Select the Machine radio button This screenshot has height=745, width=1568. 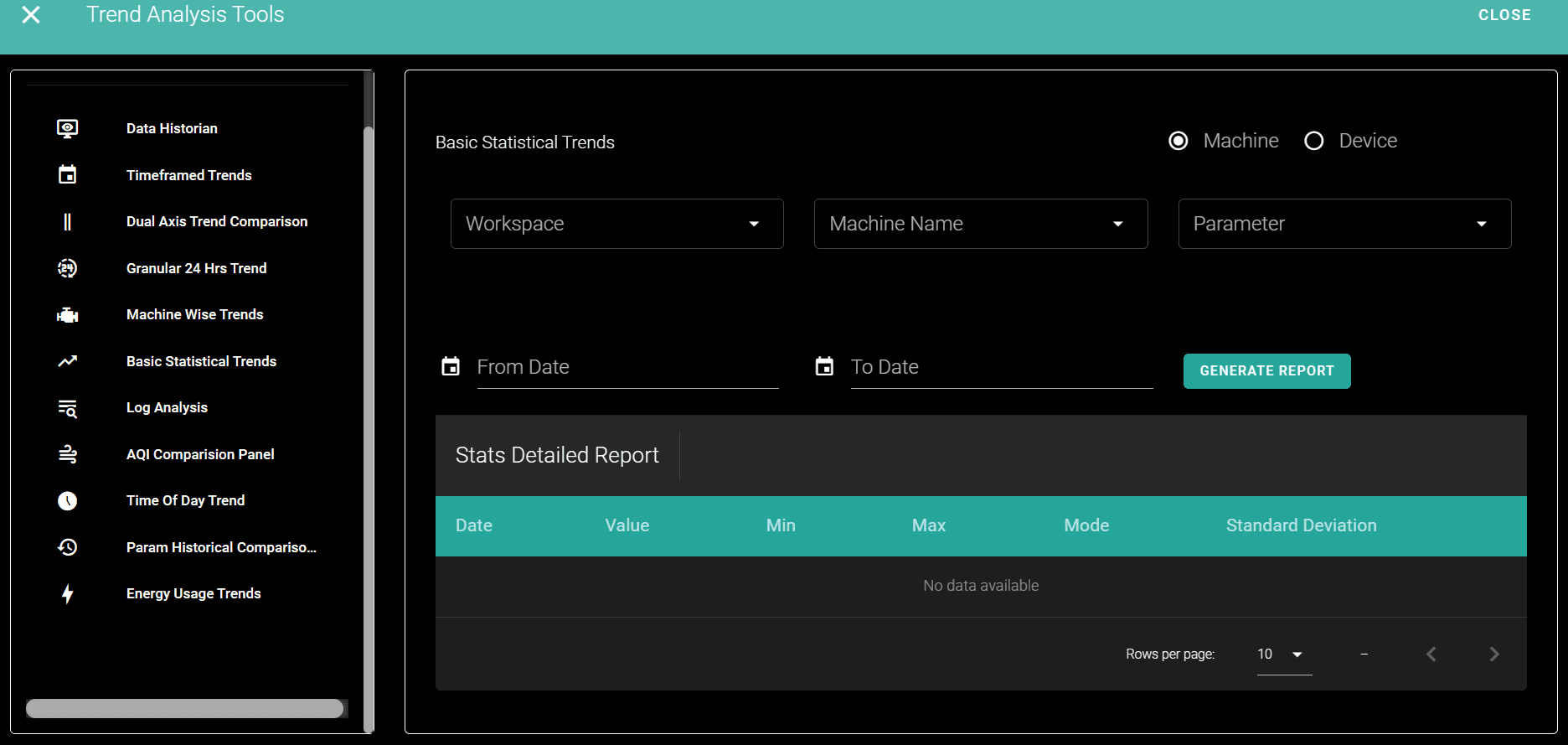point(1178,141)
